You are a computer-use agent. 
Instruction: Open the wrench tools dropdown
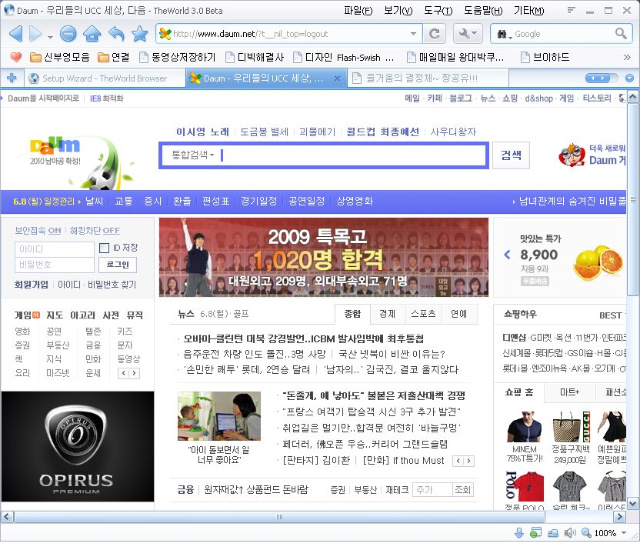[468, 33]
